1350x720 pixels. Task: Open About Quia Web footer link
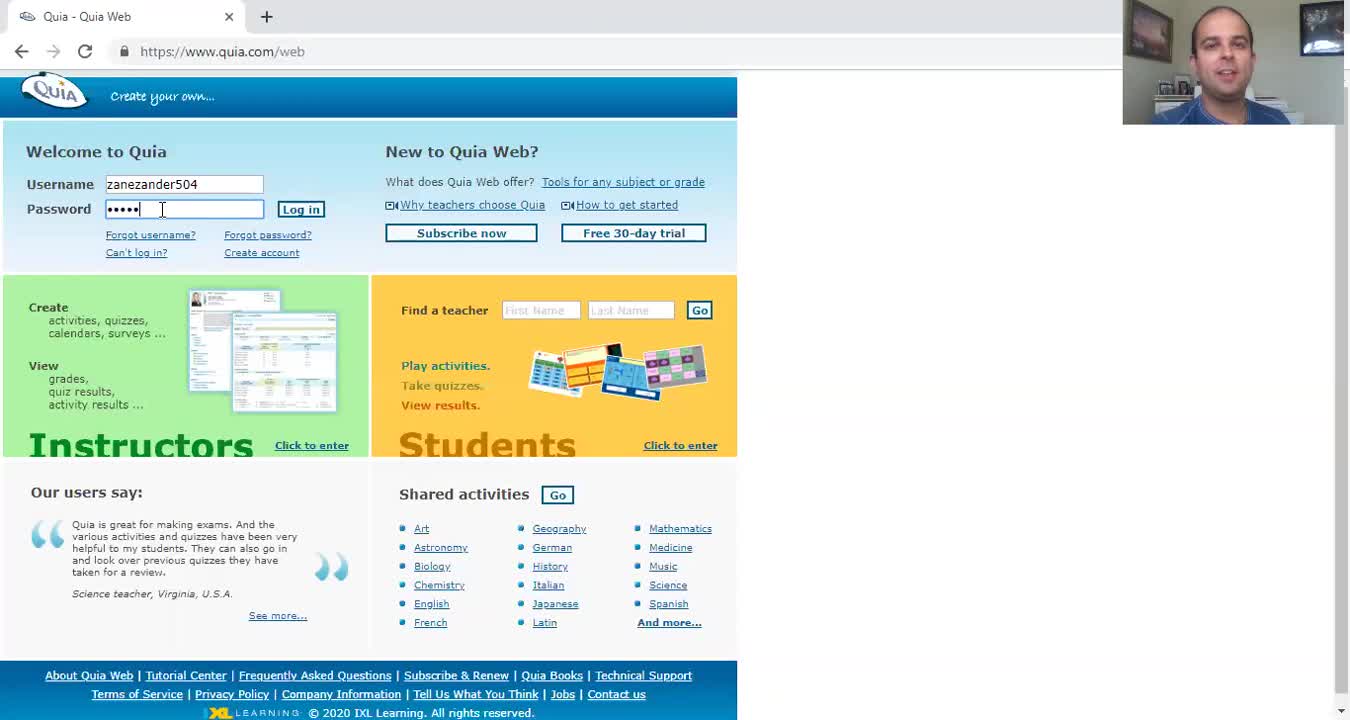(89, 676)
